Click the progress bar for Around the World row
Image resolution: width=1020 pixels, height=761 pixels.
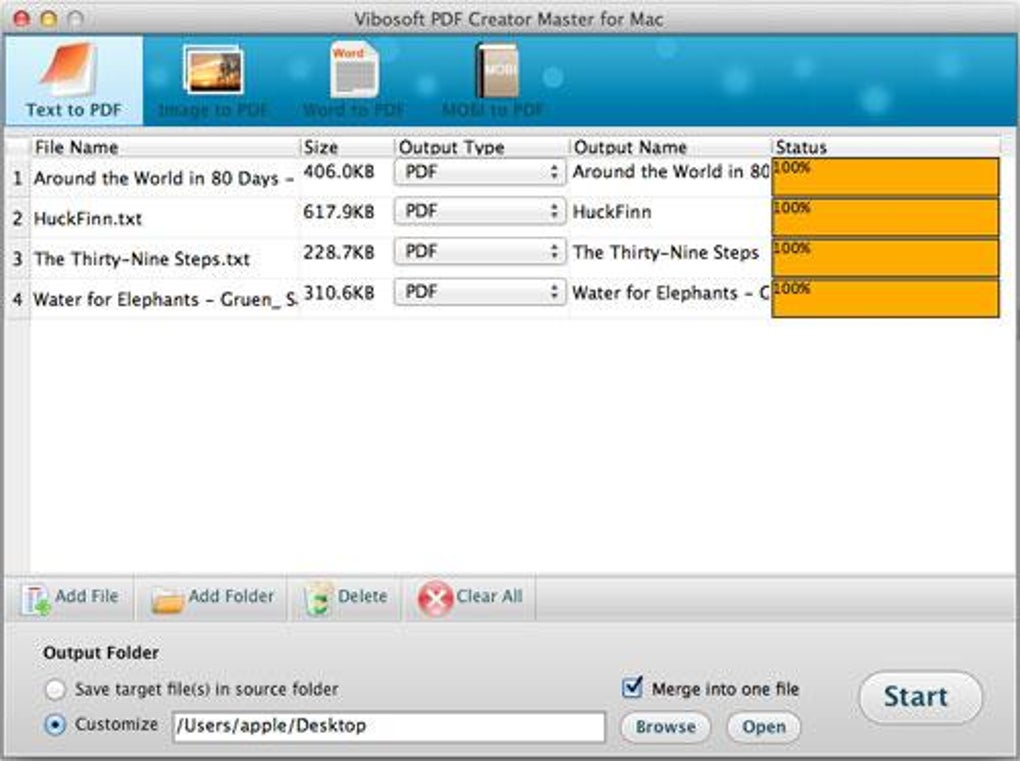(x=885, y=177)
